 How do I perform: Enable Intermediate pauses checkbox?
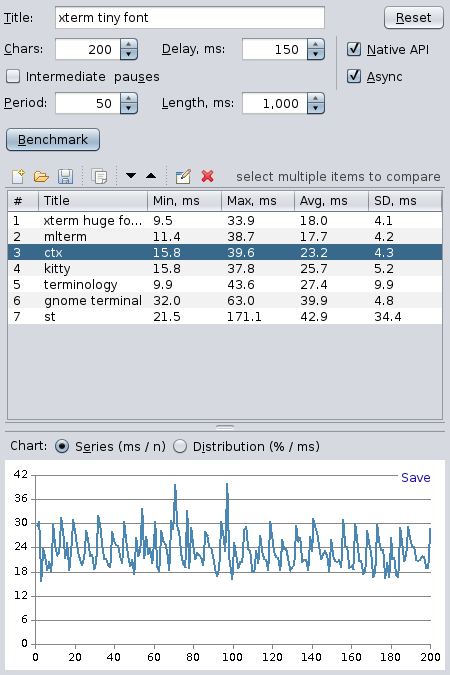(13, 76)
